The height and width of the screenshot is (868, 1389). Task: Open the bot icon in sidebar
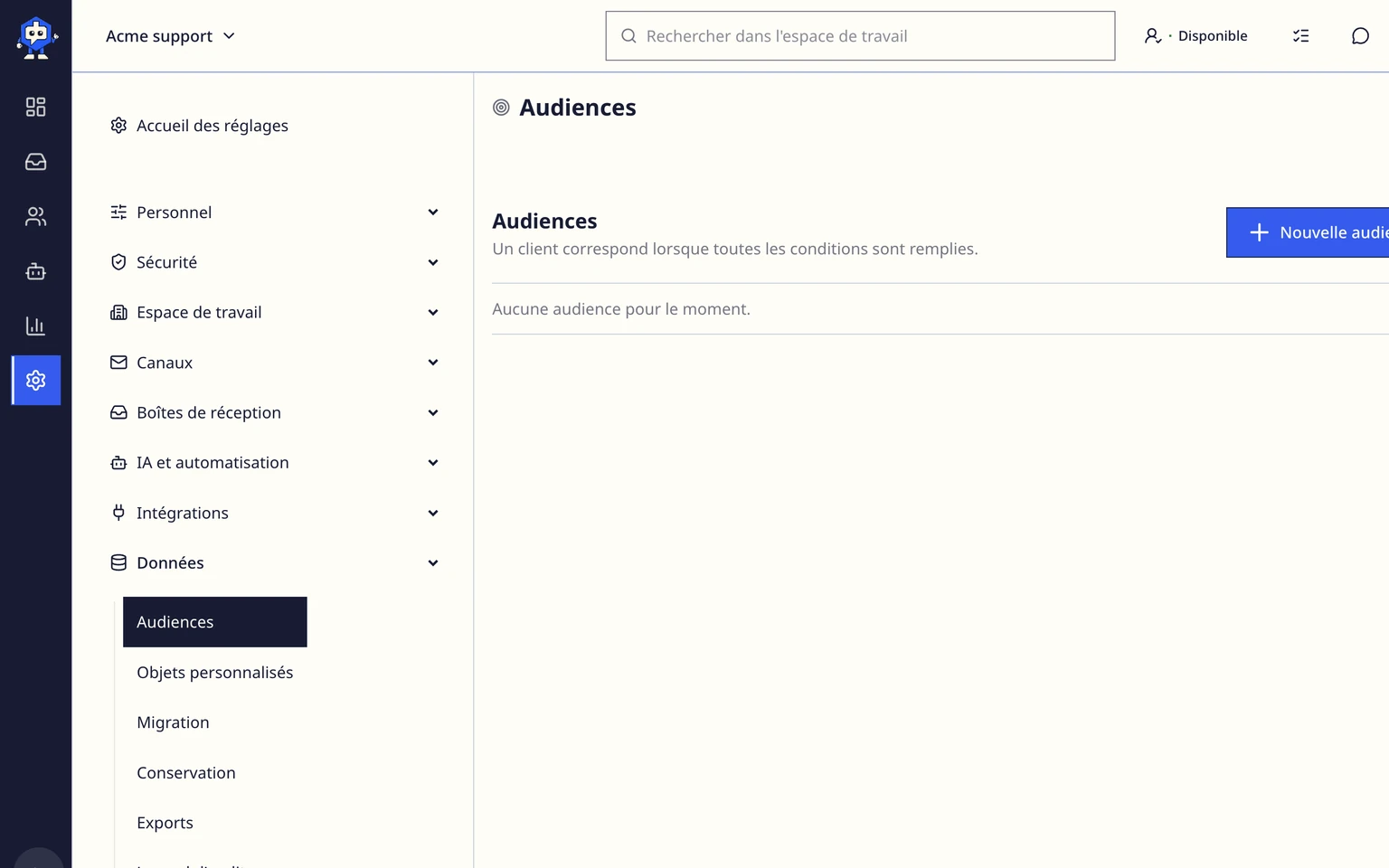point(35,271)
